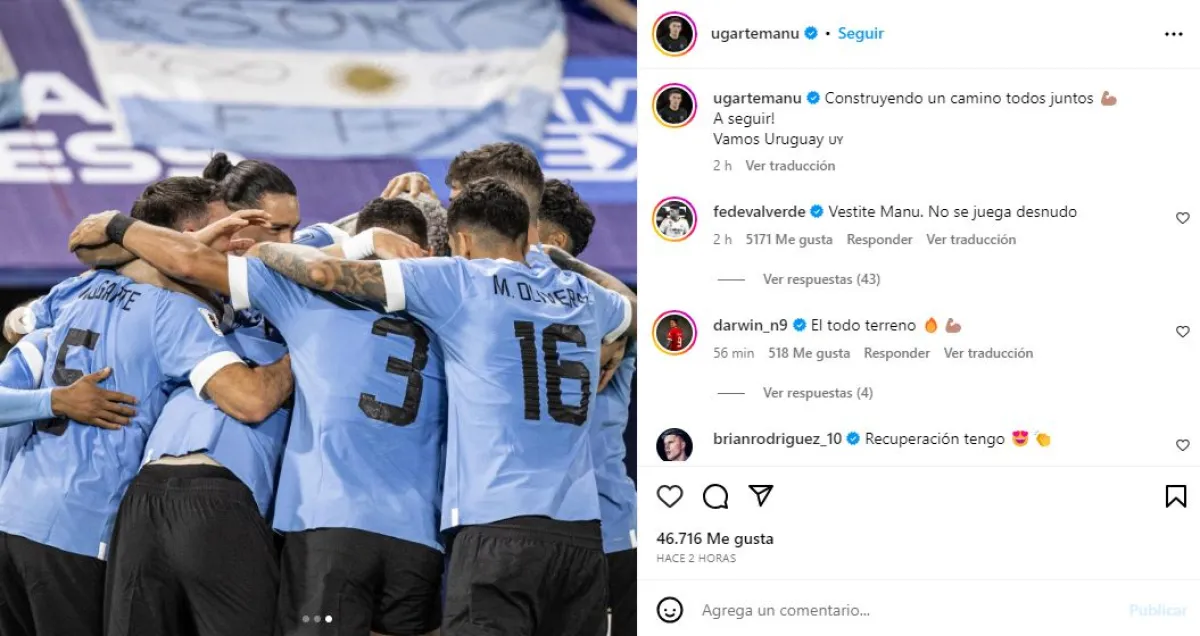
Task: Open the emoji picker smiley icon
Action: coord(670,610)
